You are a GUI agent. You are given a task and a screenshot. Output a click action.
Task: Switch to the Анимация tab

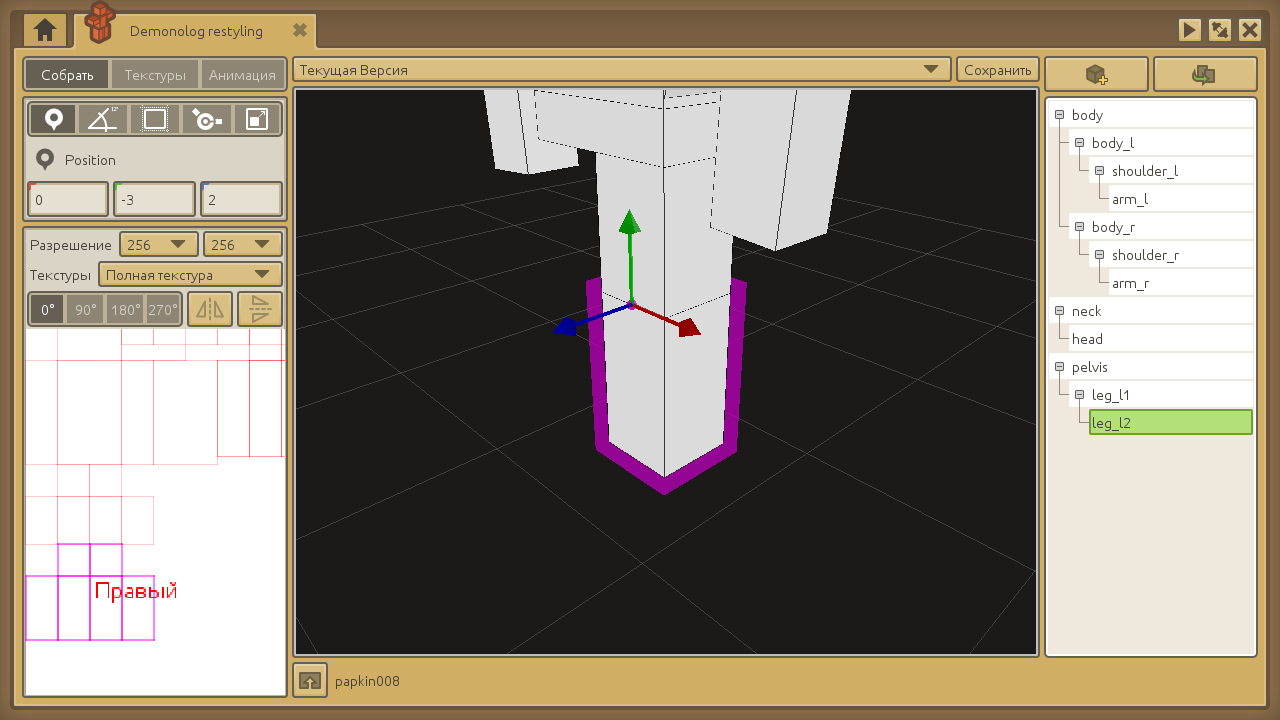click(x=242, y=75)
